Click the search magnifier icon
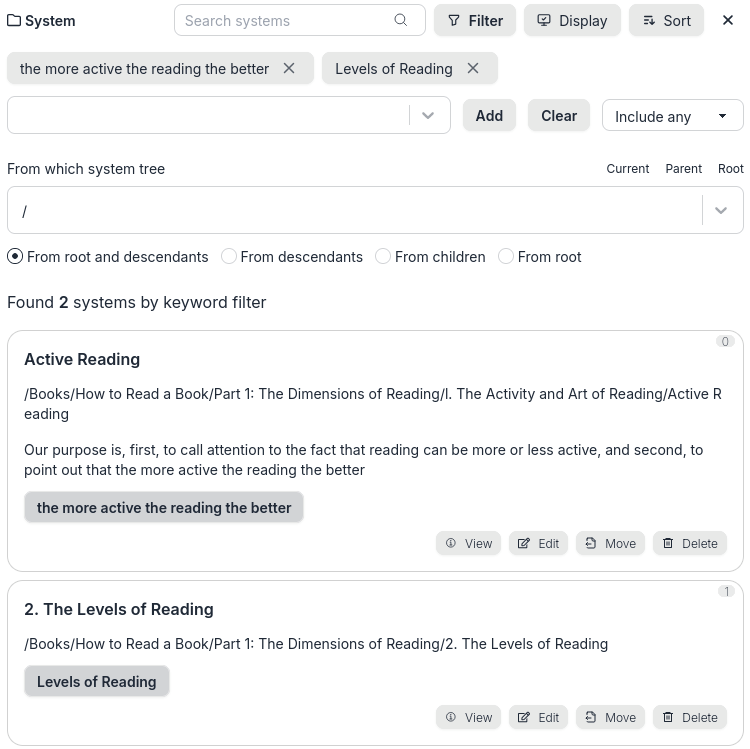The width and height of the screenshot is (750, 749). pos(401,20)
